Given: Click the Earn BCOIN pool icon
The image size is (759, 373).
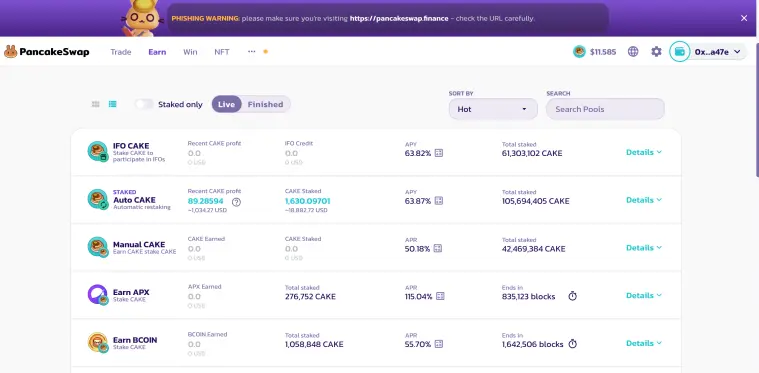Looking at the screenshot, I should tap(98, 342).
